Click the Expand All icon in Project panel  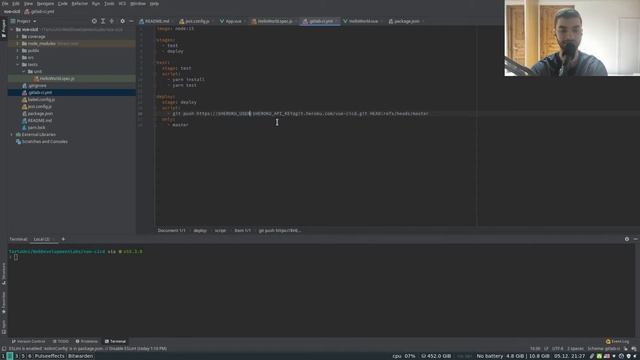[x=103, y=21]
